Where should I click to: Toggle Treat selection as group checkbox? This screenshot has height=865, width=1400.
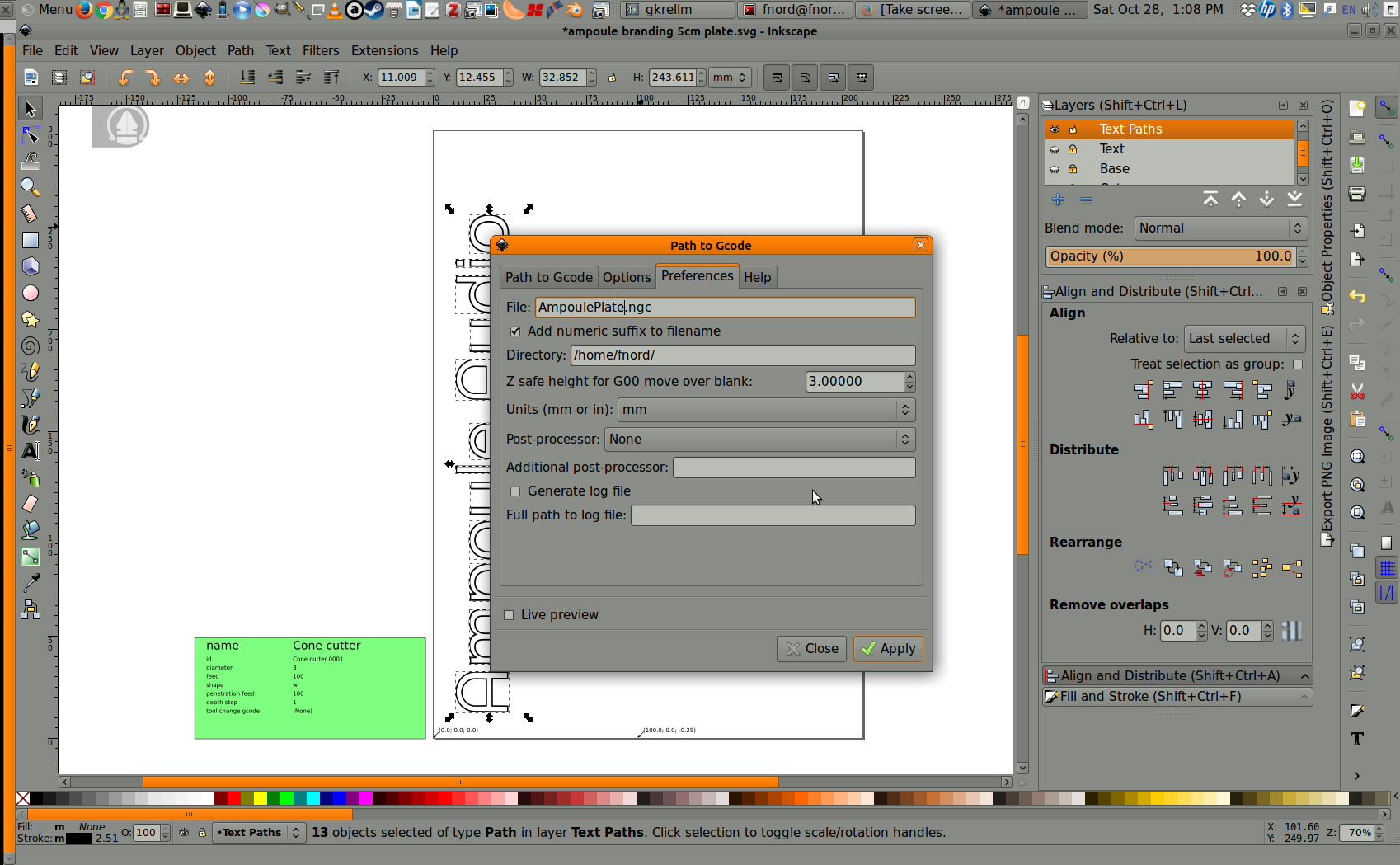[1298, 364]
